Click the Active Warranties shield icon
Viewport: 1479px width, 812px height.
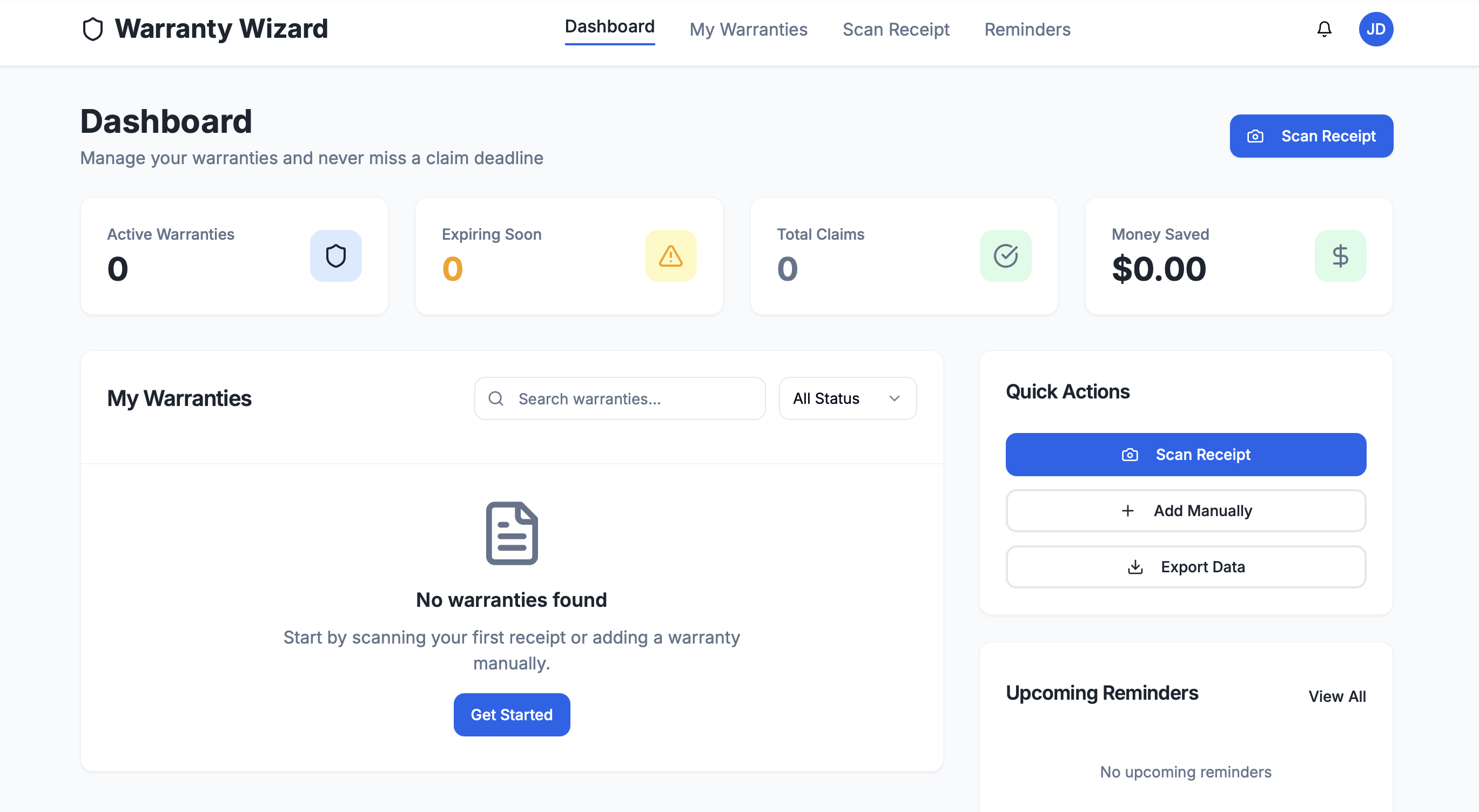point(336,256)
